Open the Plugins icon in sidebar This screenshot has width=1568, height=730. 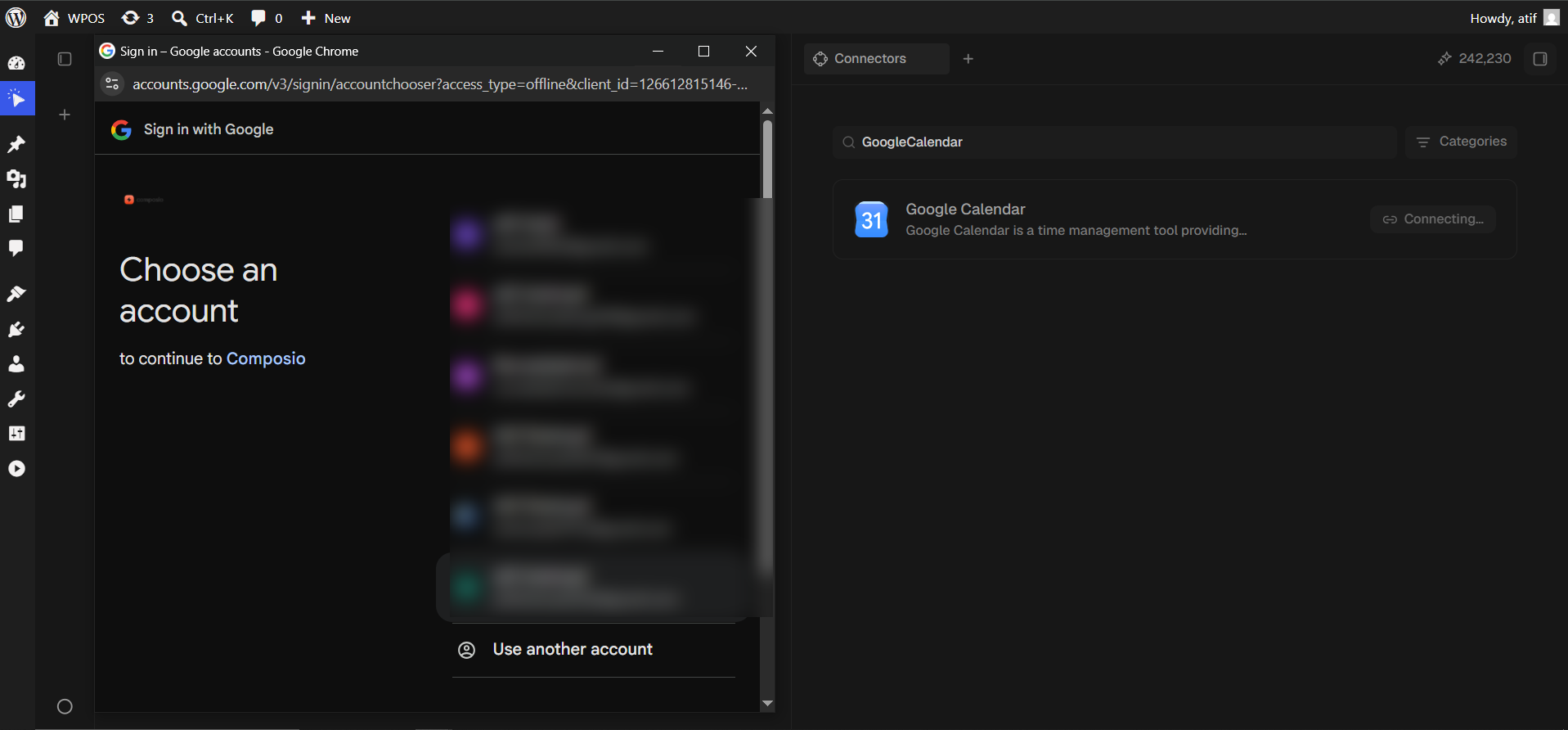click(16, 329)
